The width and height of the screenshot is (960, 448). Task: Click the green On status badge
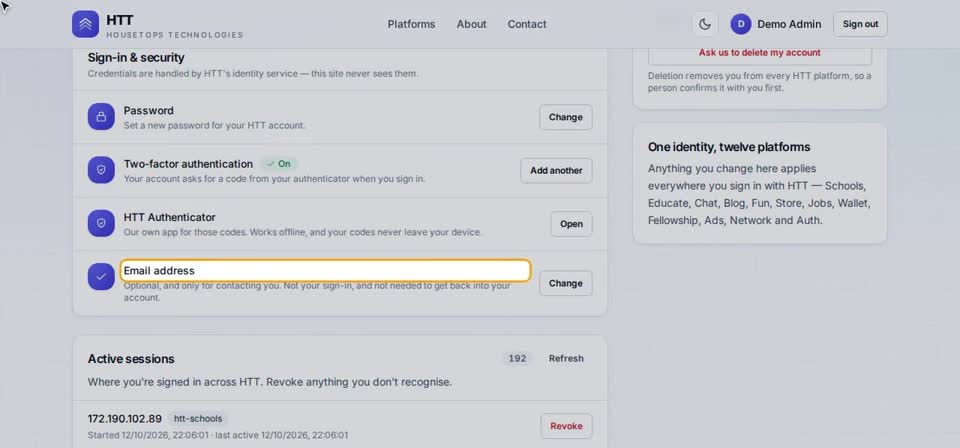click(279, 164)
